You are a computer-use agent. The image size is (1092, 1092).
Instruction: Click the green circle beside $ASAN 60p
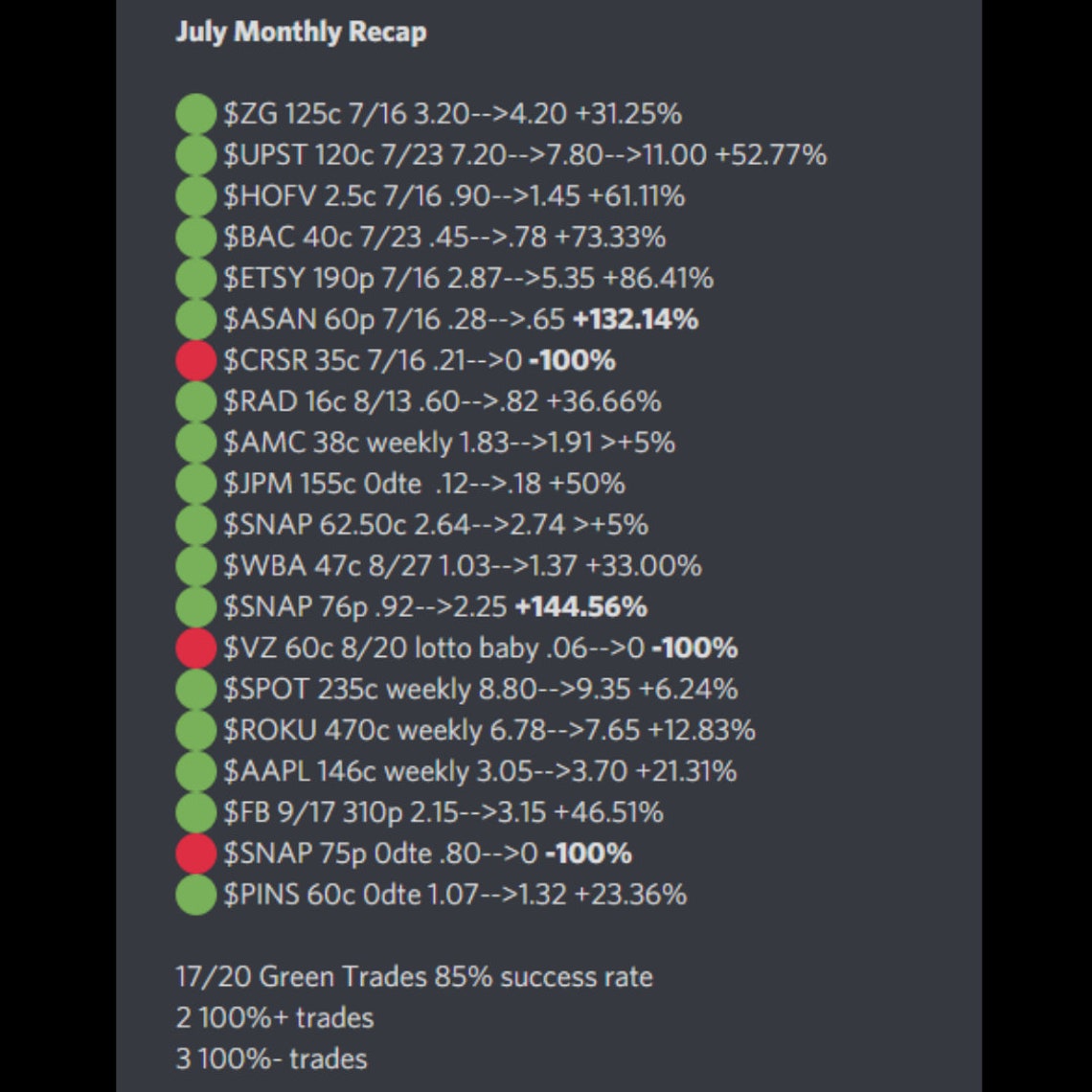pyautogui.click(x=195, y=319)
